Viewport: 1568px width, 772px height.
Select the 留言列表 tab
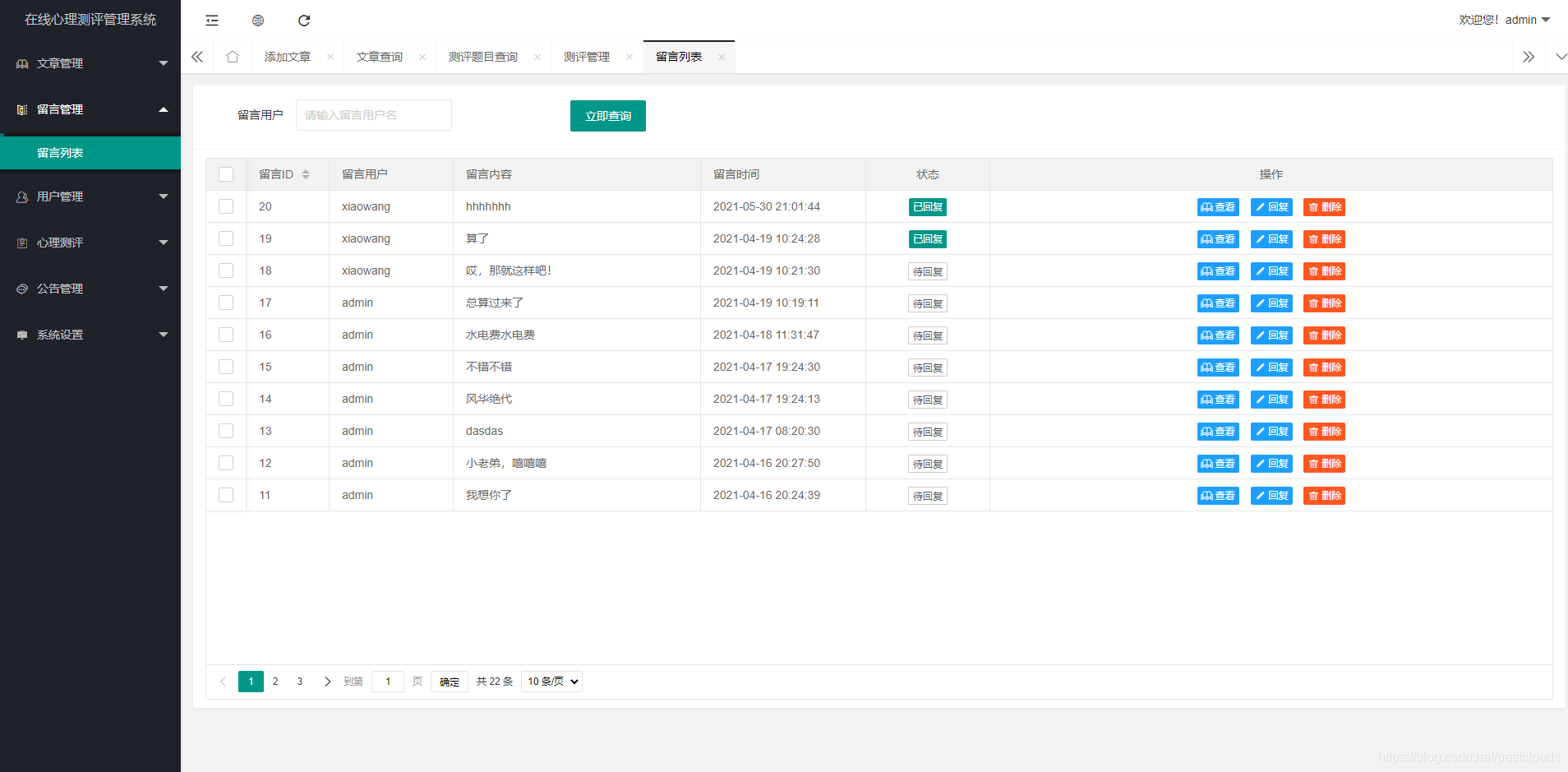pyautogui.click(x=679, y=57)
